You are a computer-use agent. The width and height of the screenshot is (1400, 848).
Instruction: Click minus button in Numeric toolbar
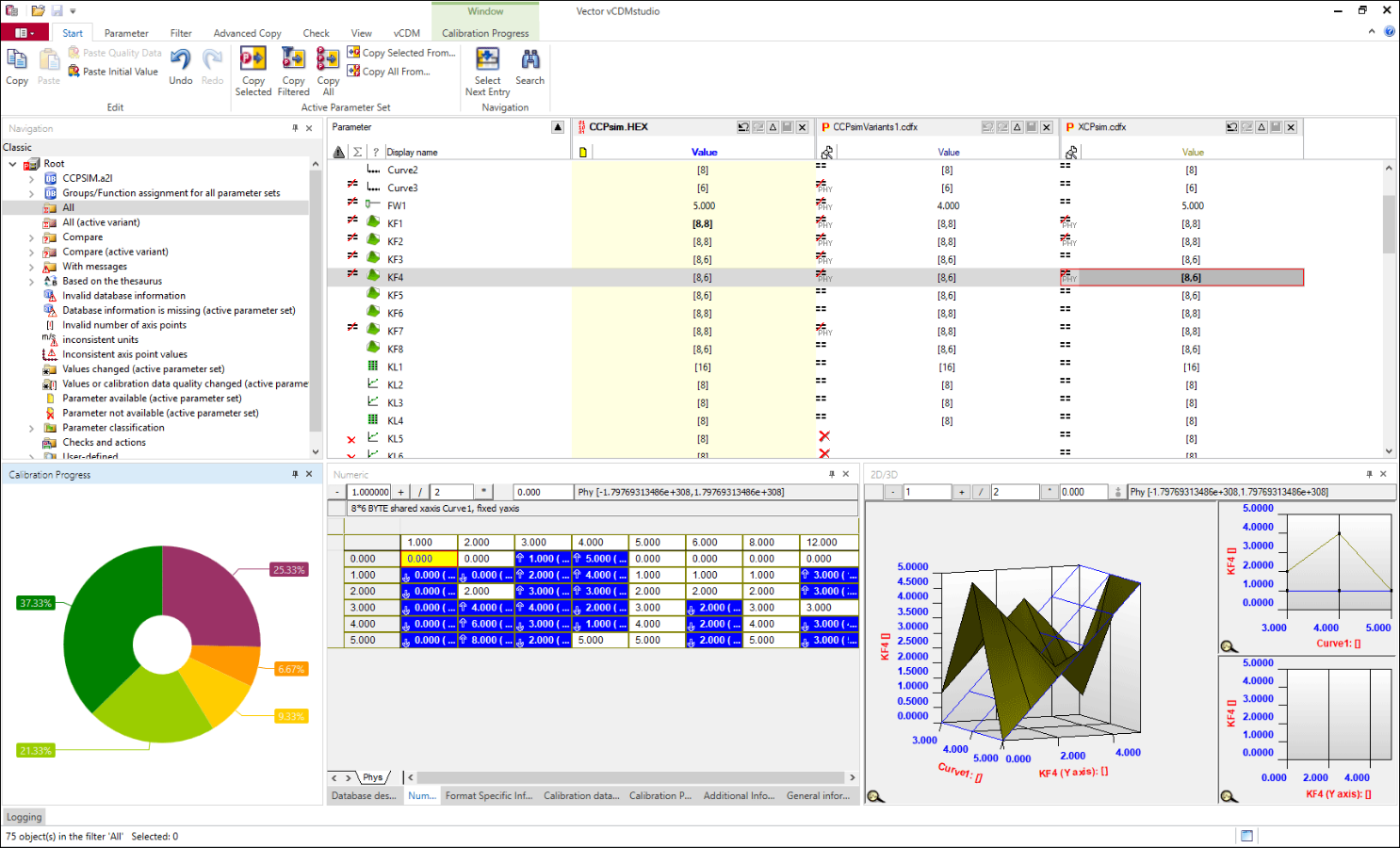(x=336, y=492)
